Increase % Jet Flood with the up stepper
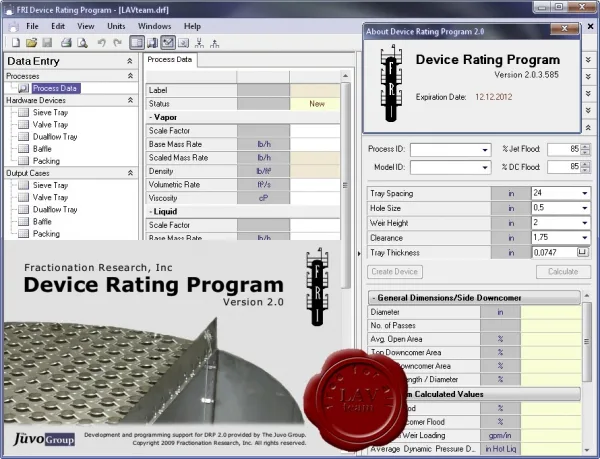Image resolution: width=600 pixels, height=459 pixels. pos(585,146)
